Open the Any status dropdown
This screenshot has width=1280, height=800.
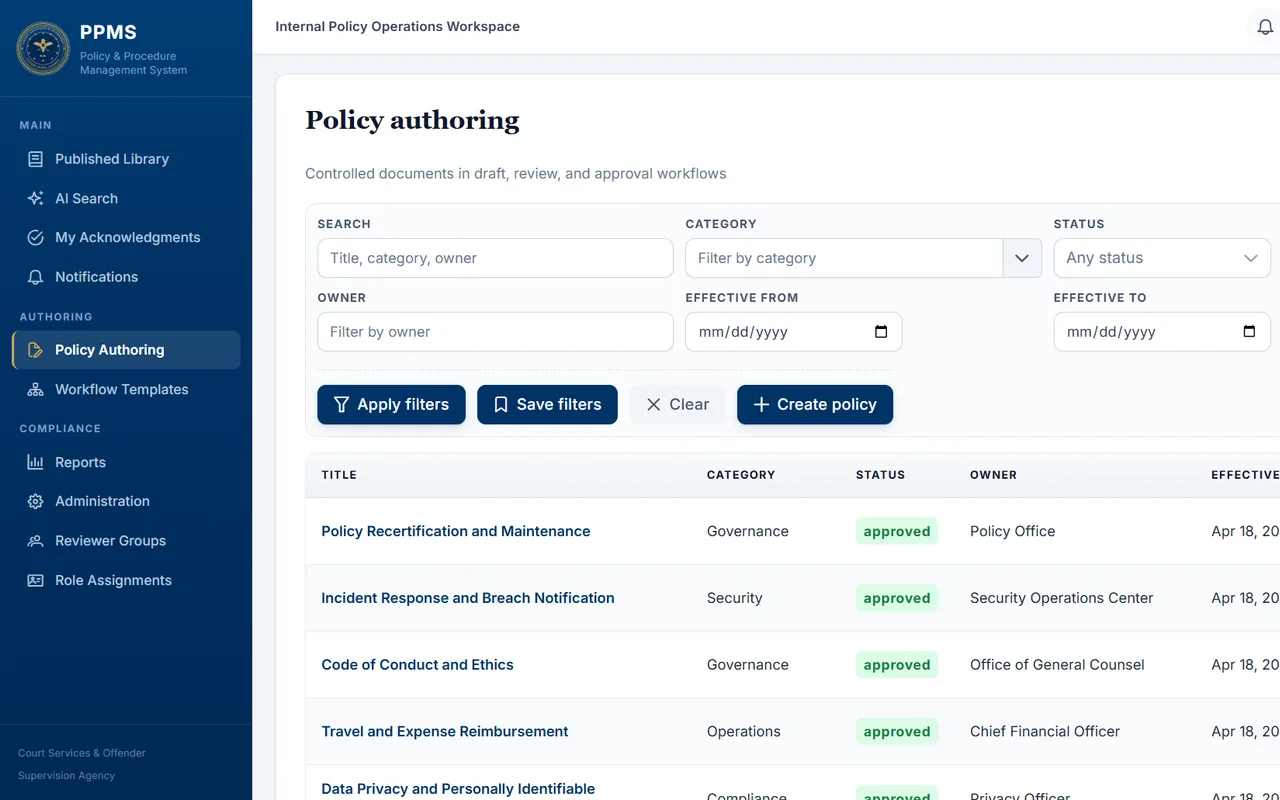[1162, 258]
